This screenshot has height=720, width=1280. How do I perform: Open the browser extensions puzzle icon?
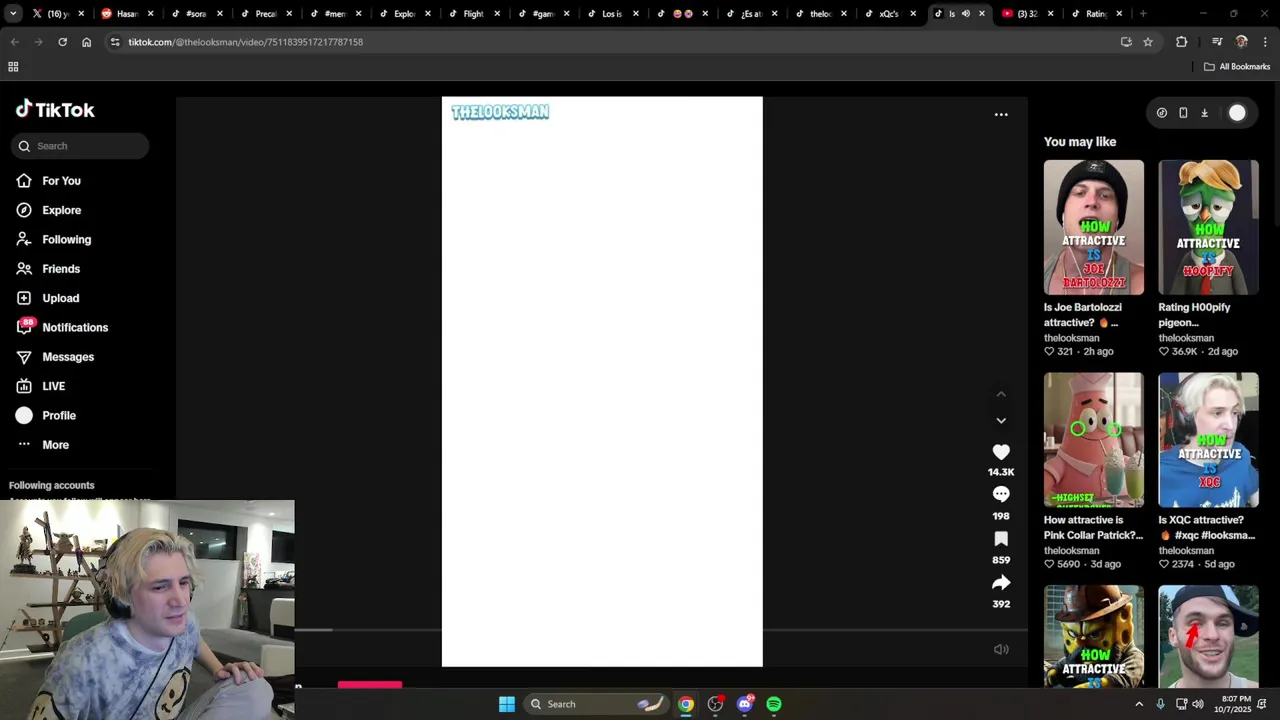[1182, 42]
